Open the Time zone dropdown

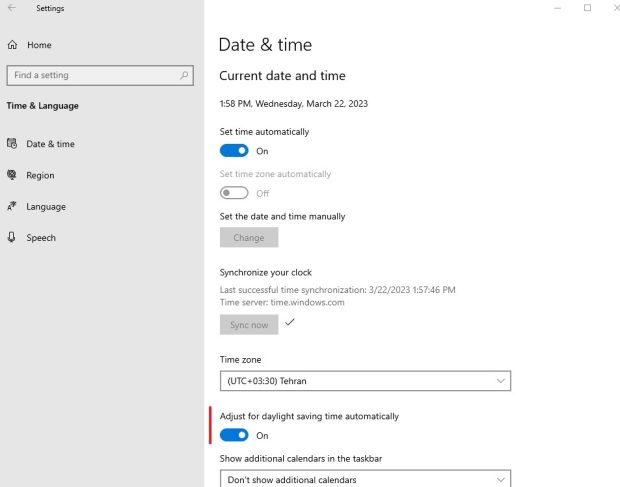point(364,381)
